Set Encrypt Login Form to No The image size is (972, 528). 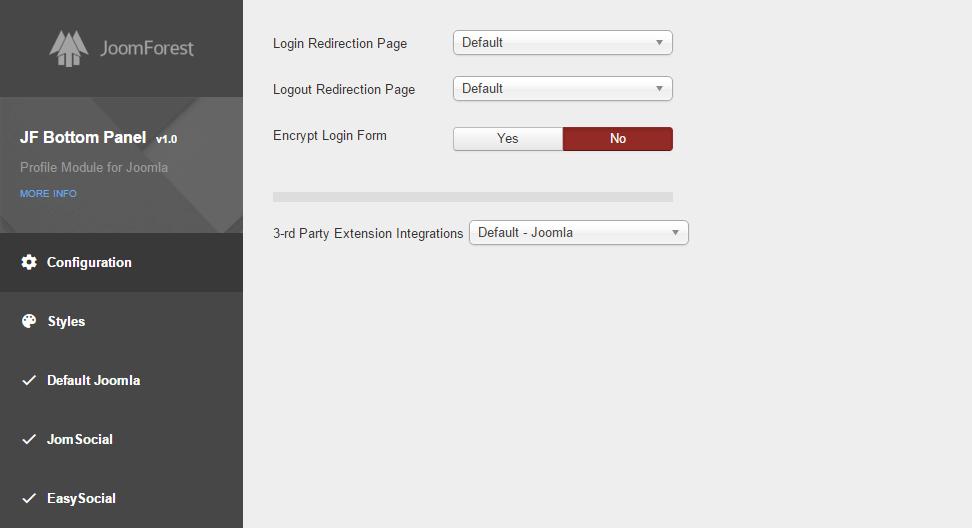(x=617, y=139)
